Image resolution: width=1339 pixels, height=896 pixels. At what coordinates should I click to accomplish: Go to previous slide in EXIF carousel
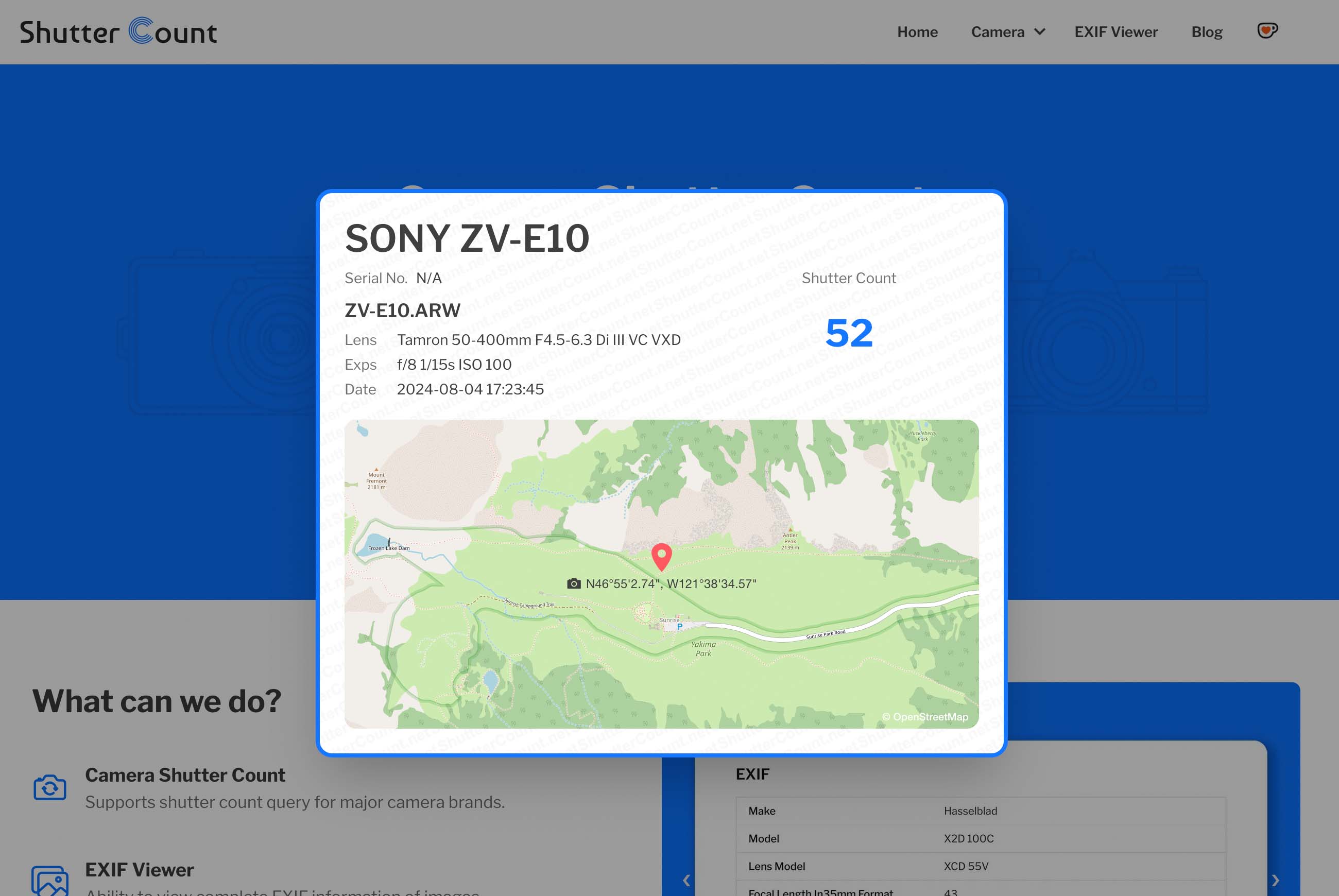point(686,881)
